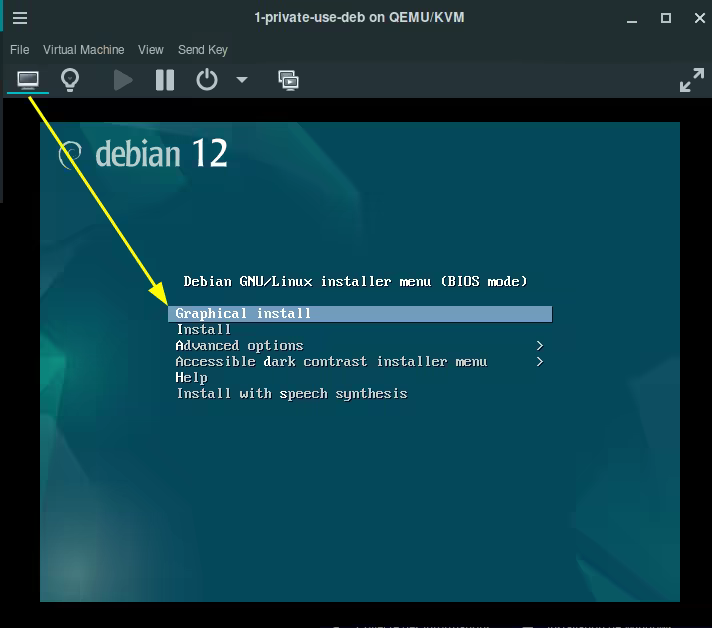Select Advanced options entry
Image resolution: width=712 pixels, height=628 pixels.
[360, 346]
